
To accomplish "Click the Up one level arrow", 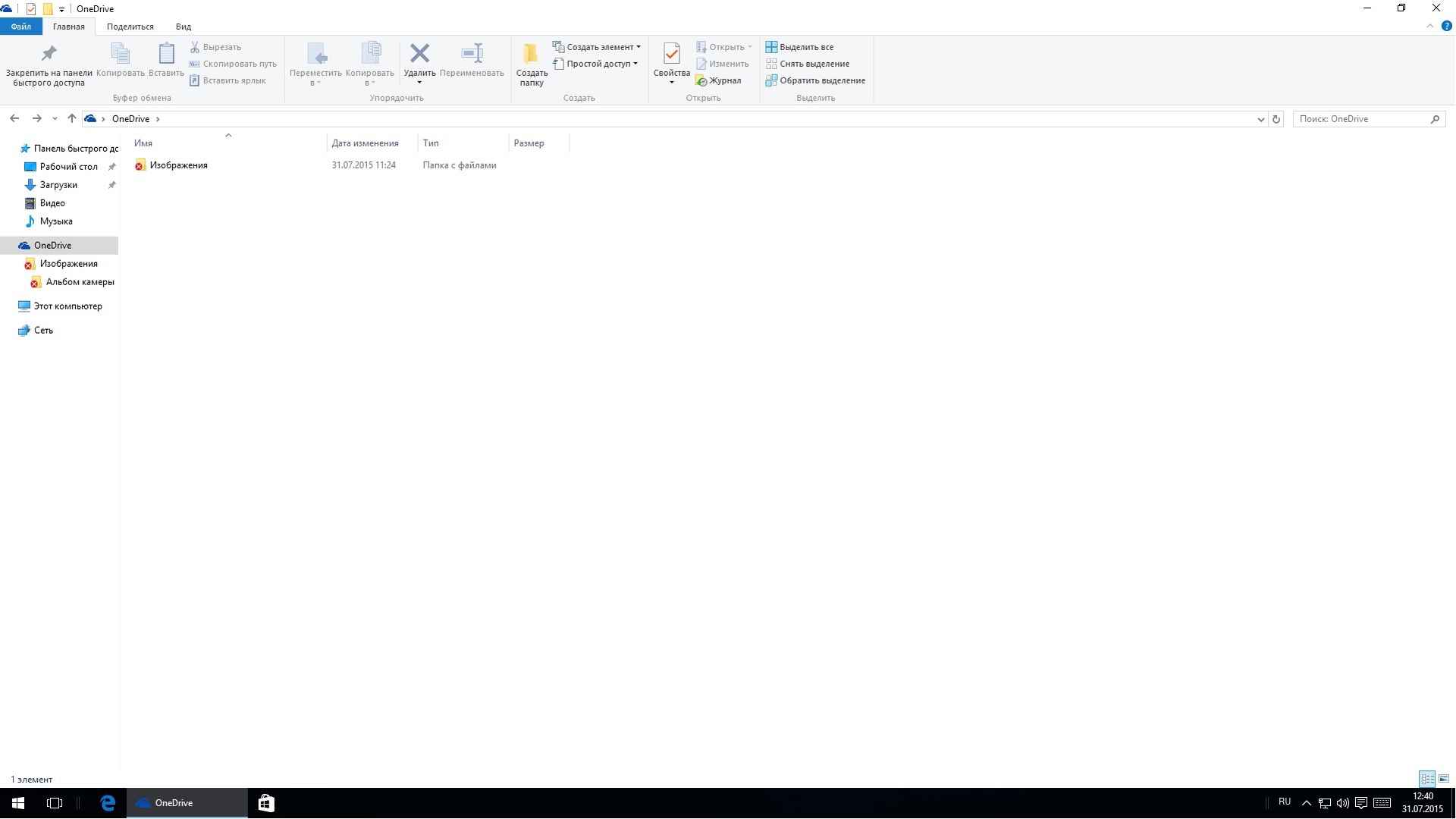I will coord(72,118).
